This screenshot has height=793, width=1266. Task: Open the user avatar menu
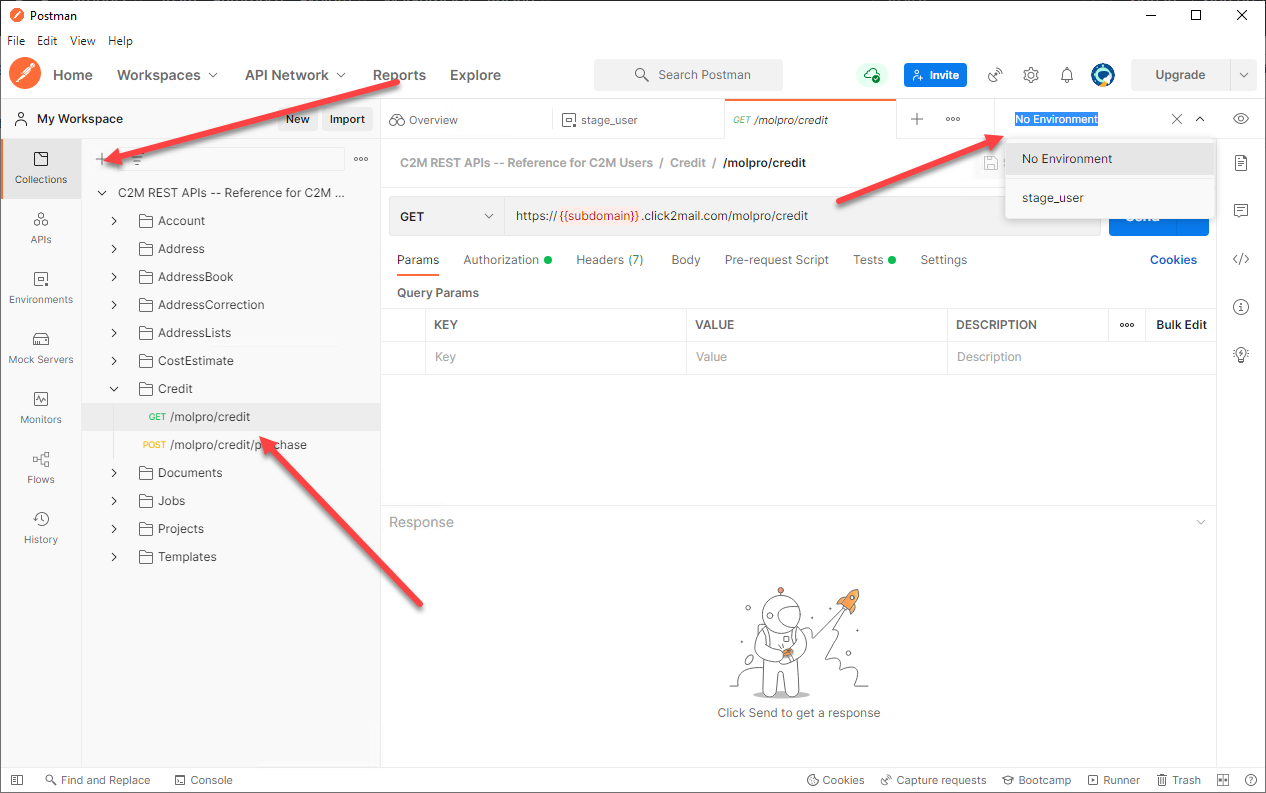coord(1103,75)
